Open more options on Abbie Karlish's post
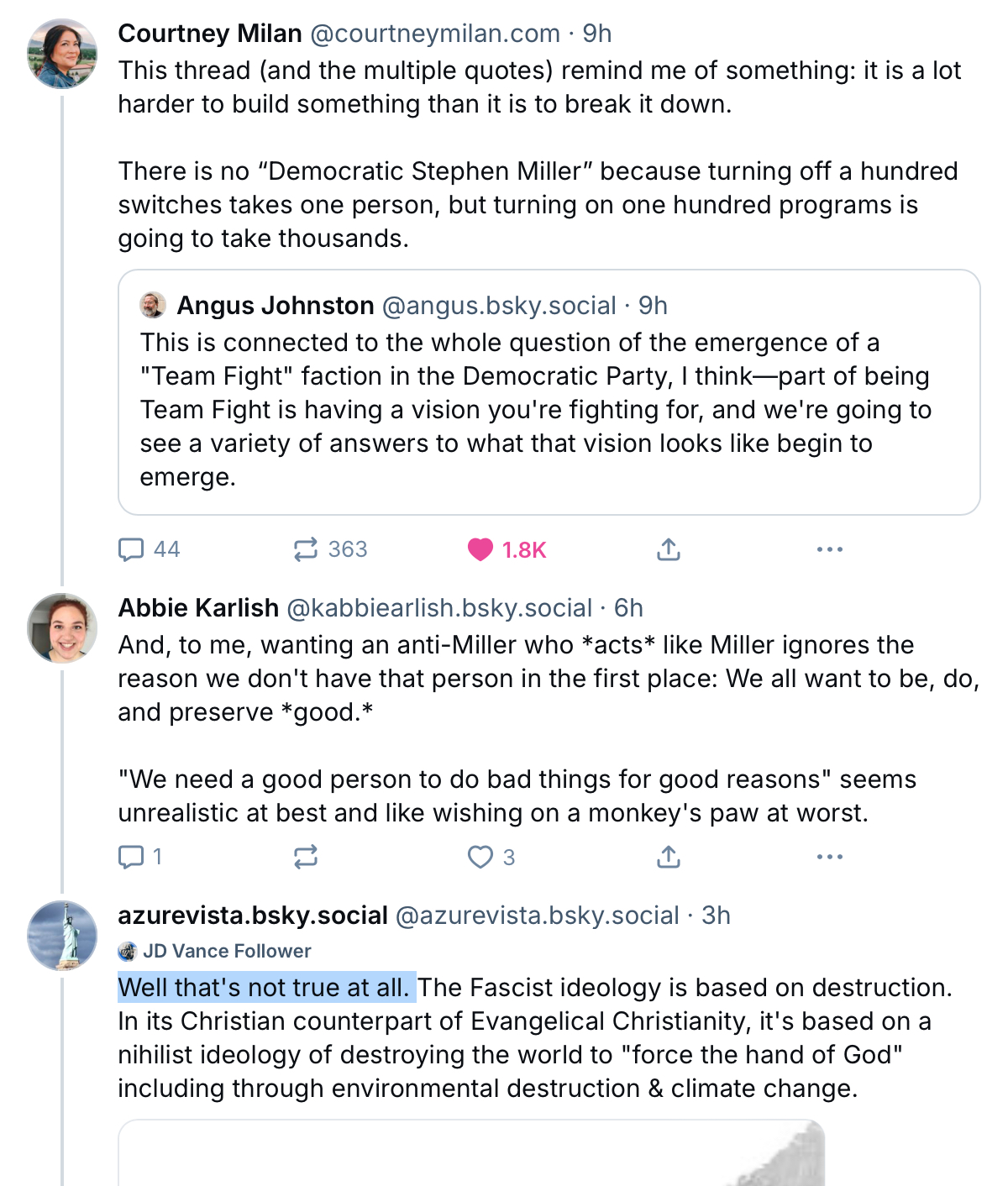 point(829,857)
